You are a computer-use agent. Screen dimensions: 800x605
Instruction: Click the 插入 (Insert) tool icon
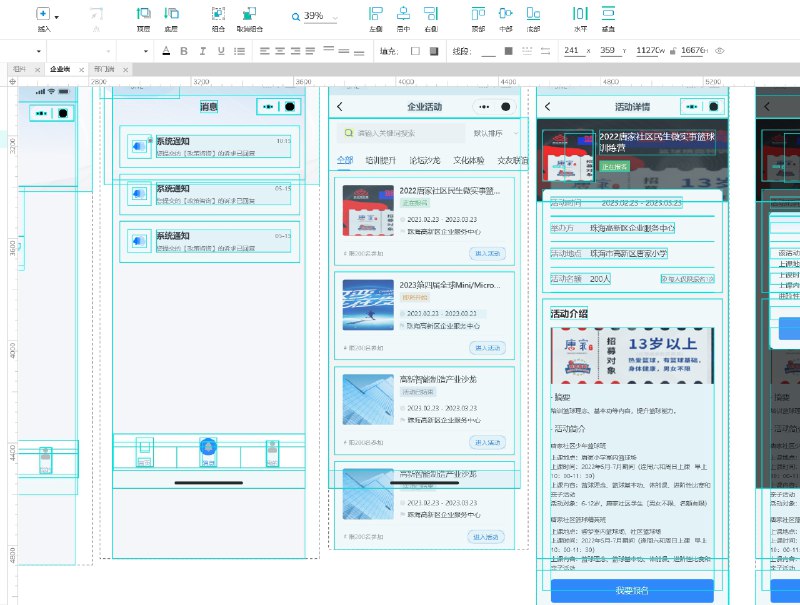click(x=43, y=14)
